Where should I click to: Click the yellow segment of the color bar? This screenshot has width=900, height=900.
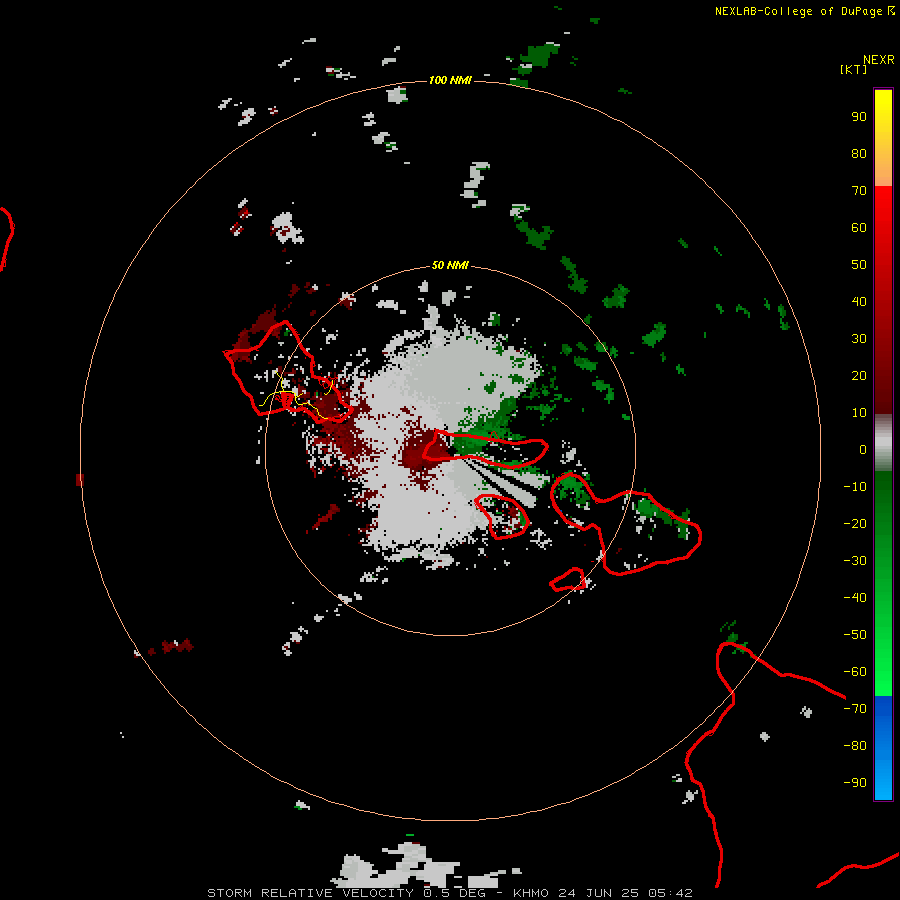click(x=883, y=138)
